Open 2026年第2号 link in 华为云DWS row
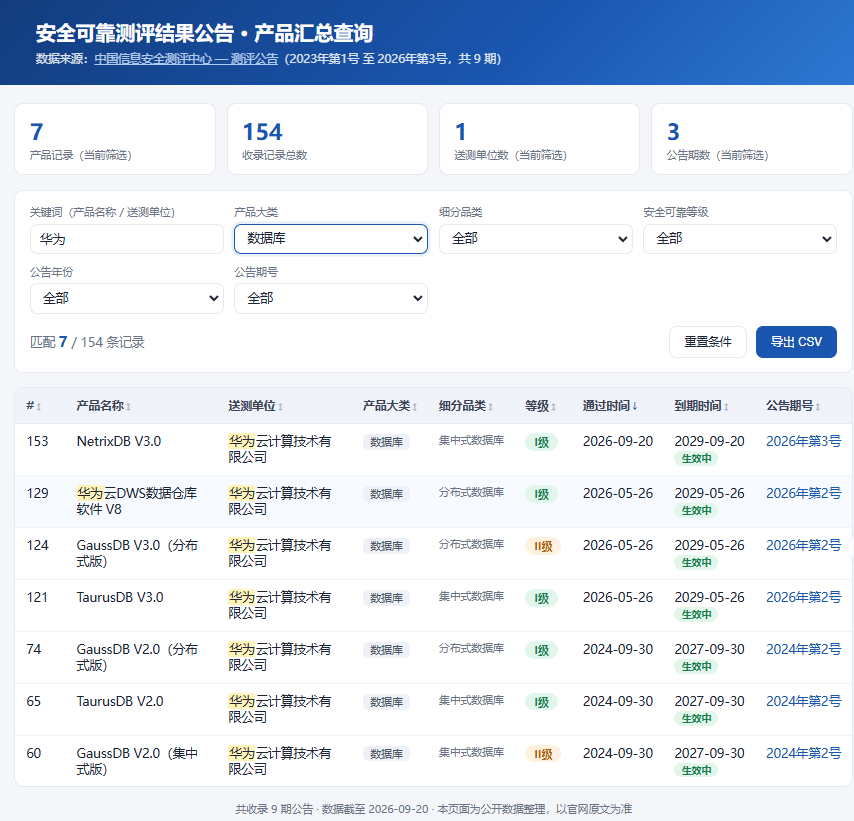 pos(803,493)
